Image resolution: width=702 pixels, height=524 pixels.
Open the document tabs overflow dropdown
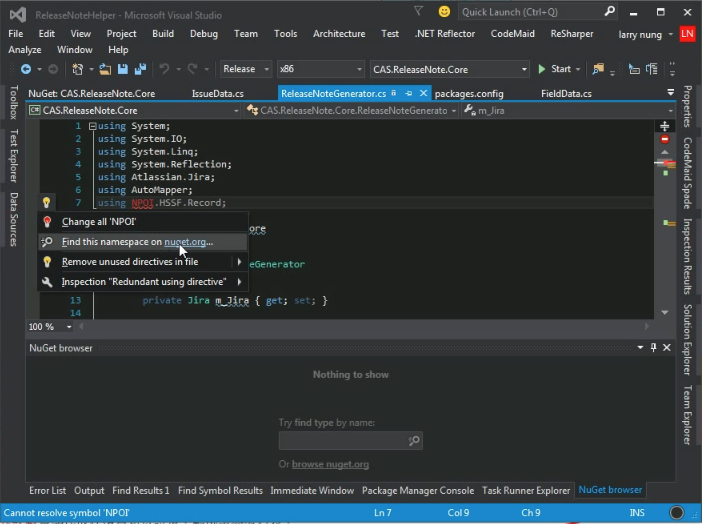670,92
